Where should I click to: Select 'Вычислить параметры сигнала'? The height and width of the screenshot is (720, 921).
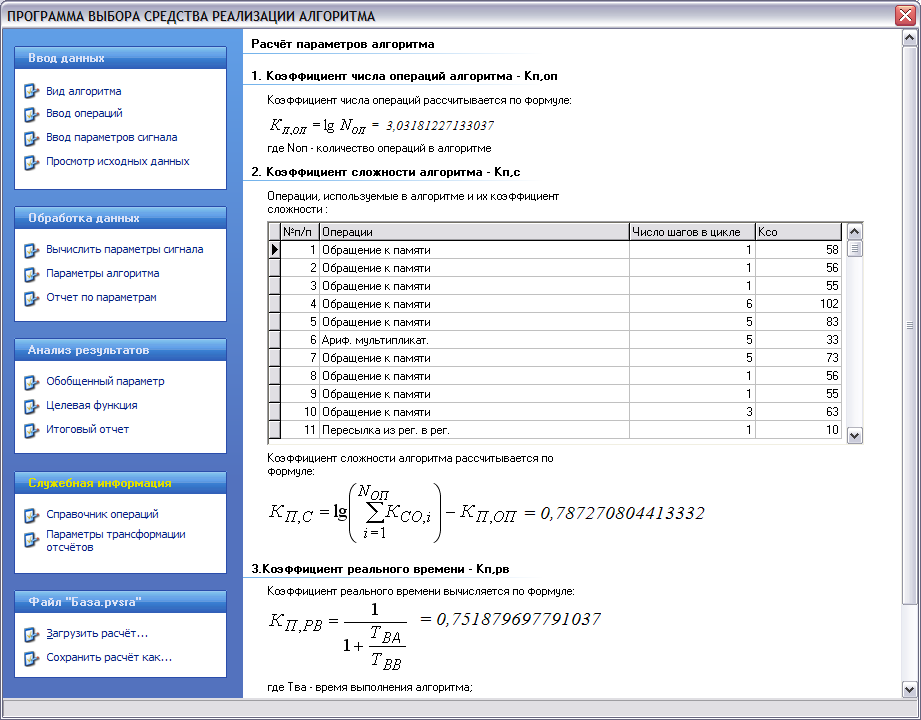coord(125,249)
